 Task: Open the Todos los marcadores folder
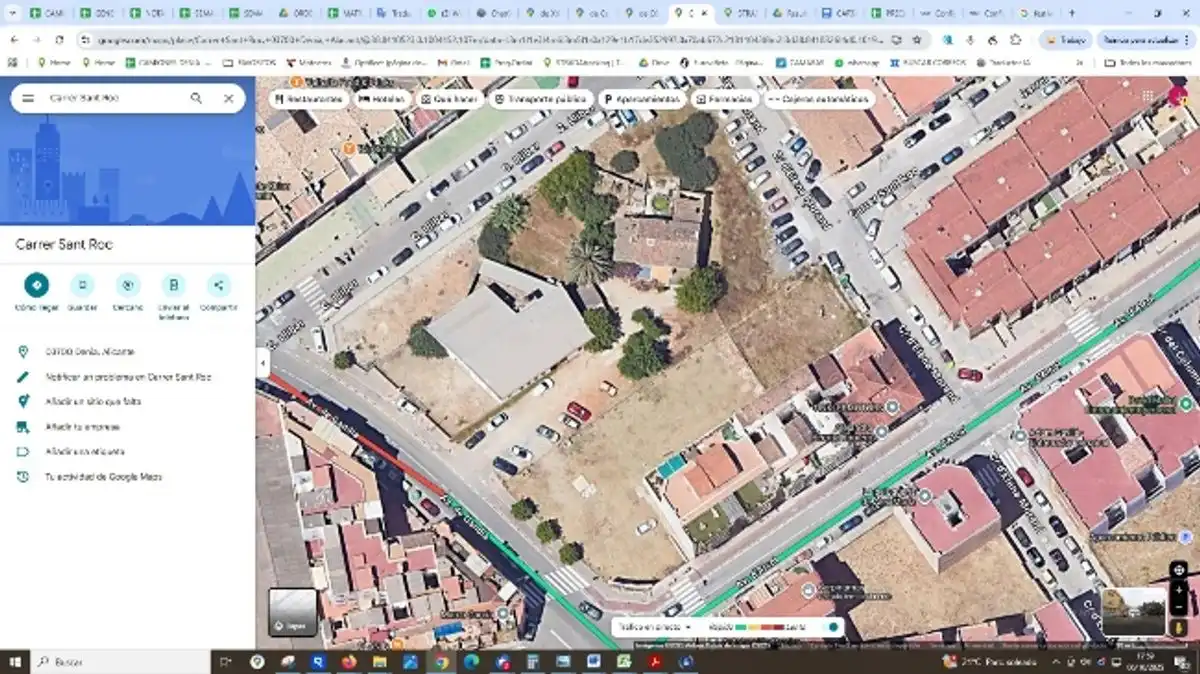[1145, 62]
